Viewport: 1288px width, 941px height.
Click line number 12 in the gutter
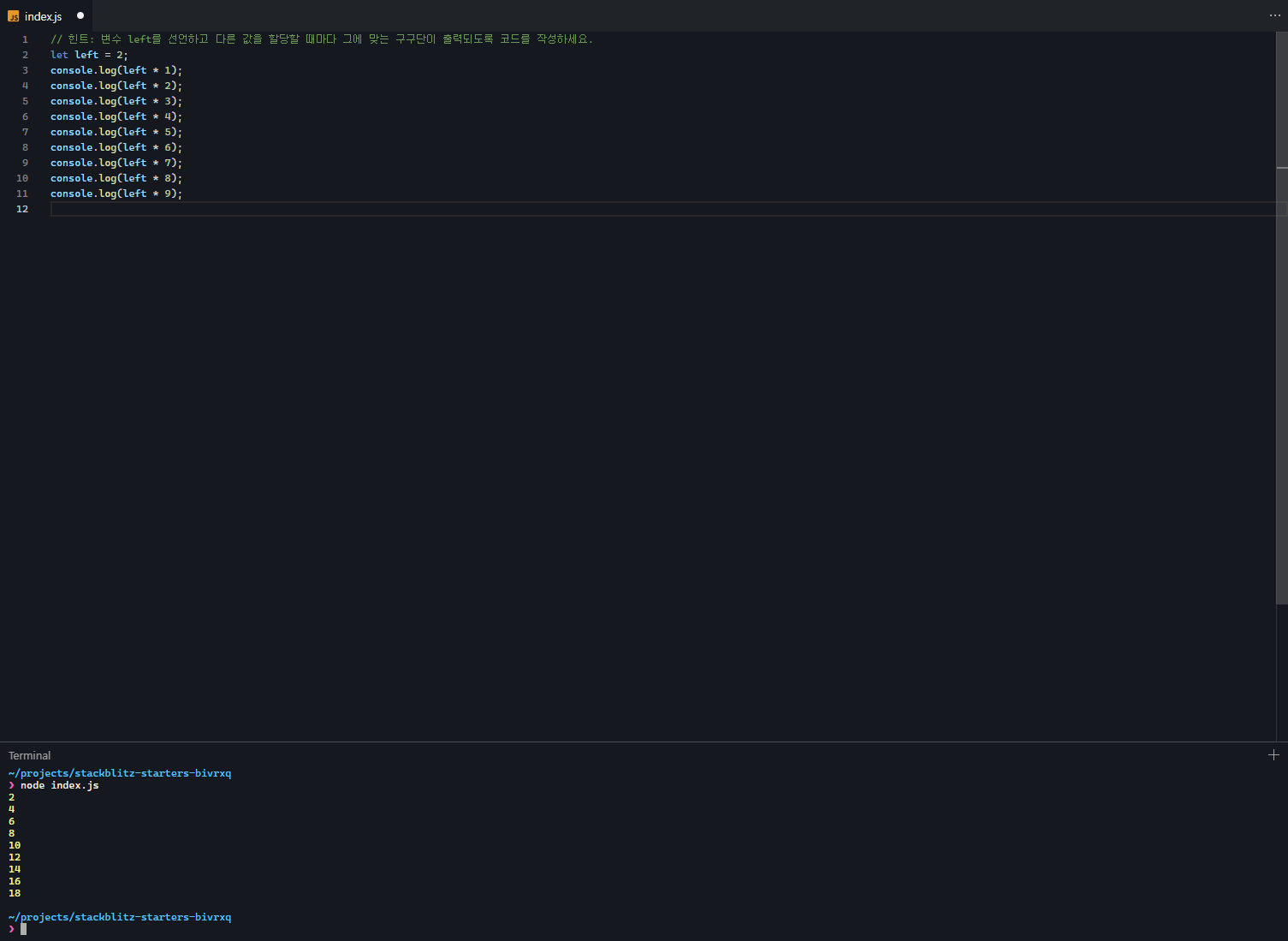click(22, 209)
